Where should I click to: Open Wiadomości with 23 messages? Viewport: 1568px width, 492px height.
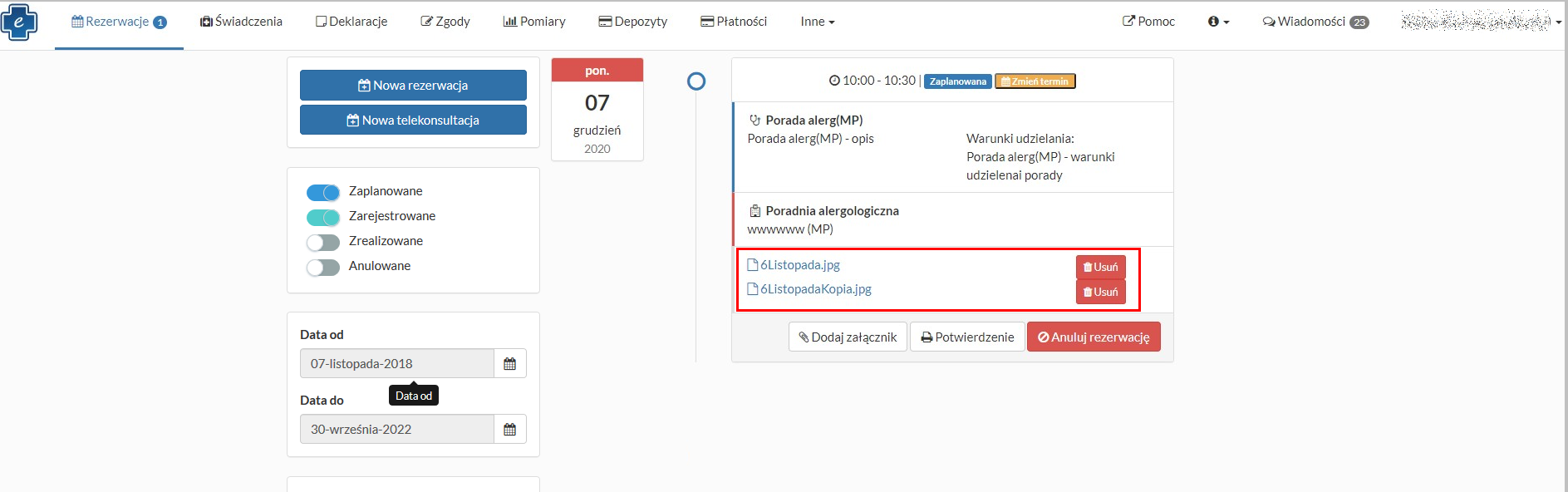[x=1315, y=22]
